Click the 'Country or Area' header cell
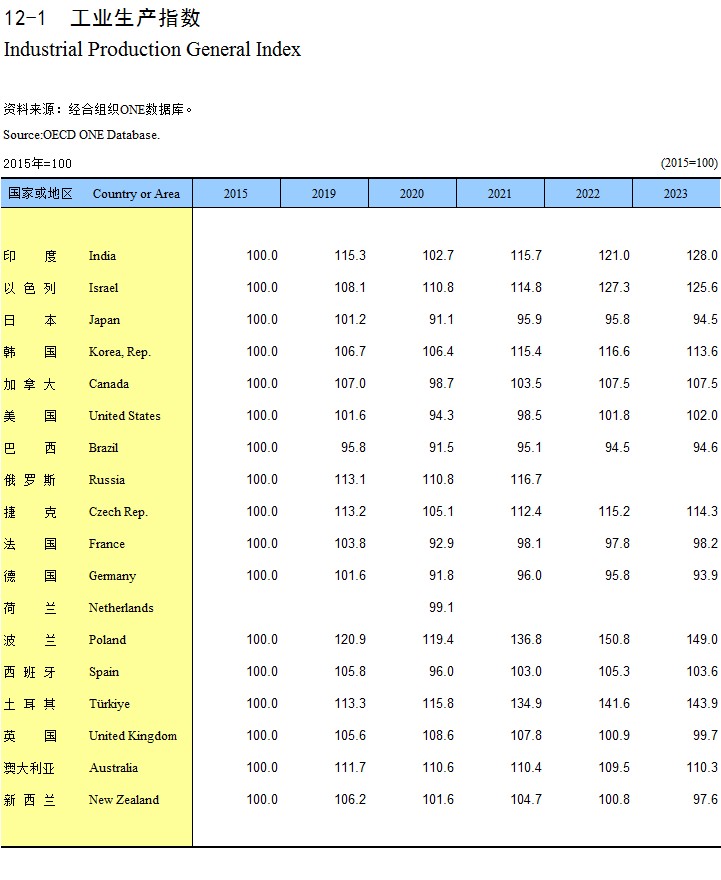This screenshot has height=880, width=721. point(136,194)
